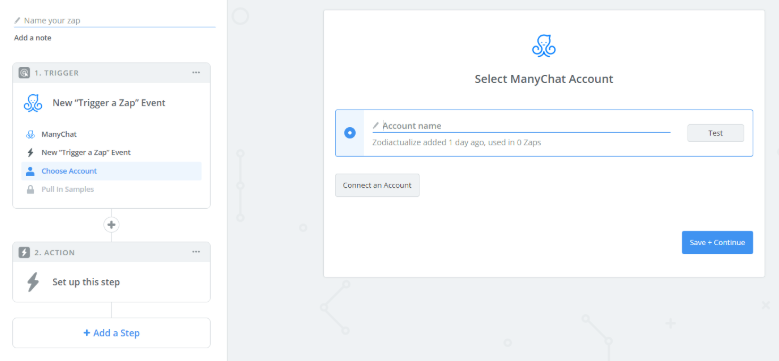The image size is (779, 361).
Task: Click the Add a note link
Action: [x=32, y=38]
